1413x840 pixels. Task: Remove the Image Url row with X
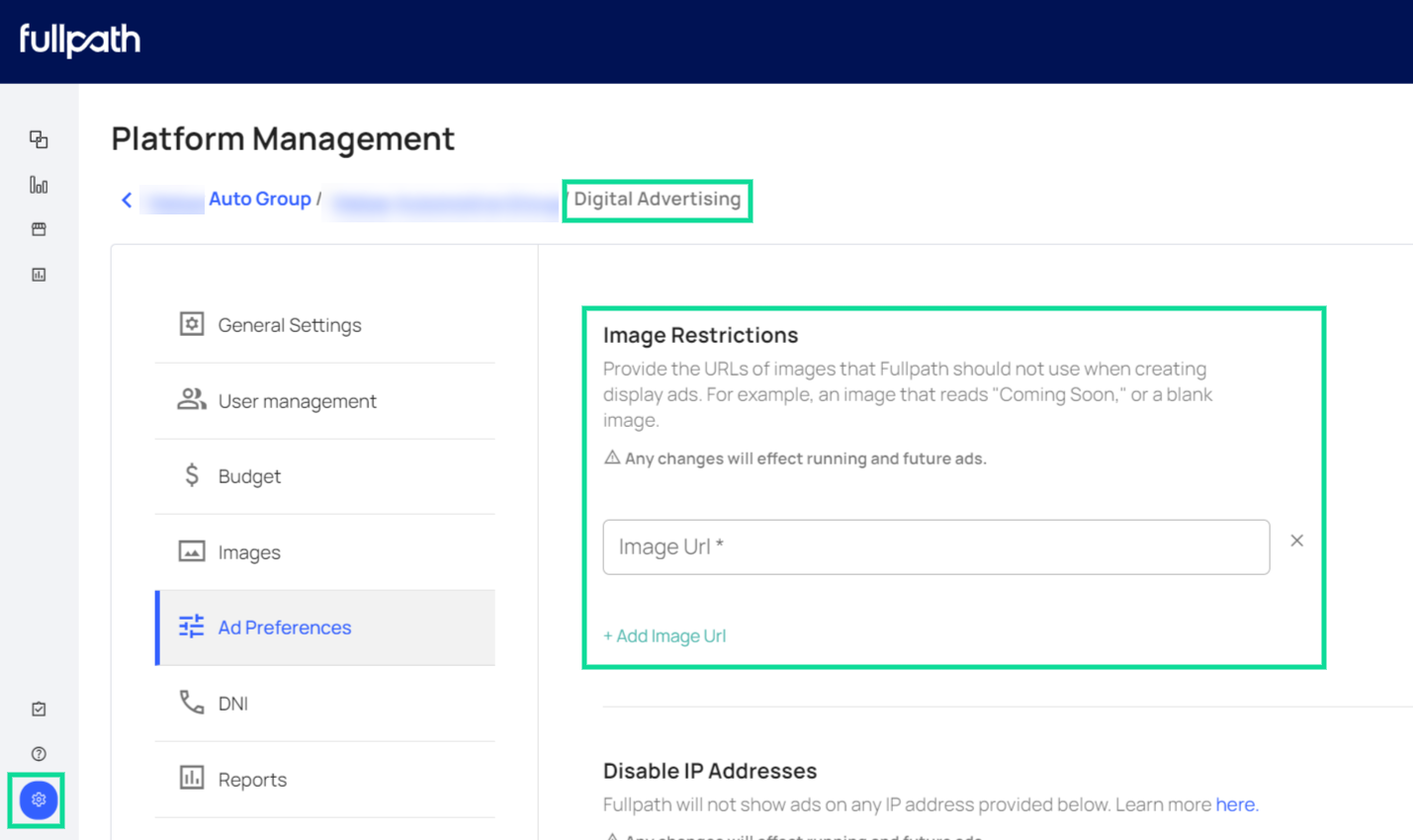(x=1296, y=541)
